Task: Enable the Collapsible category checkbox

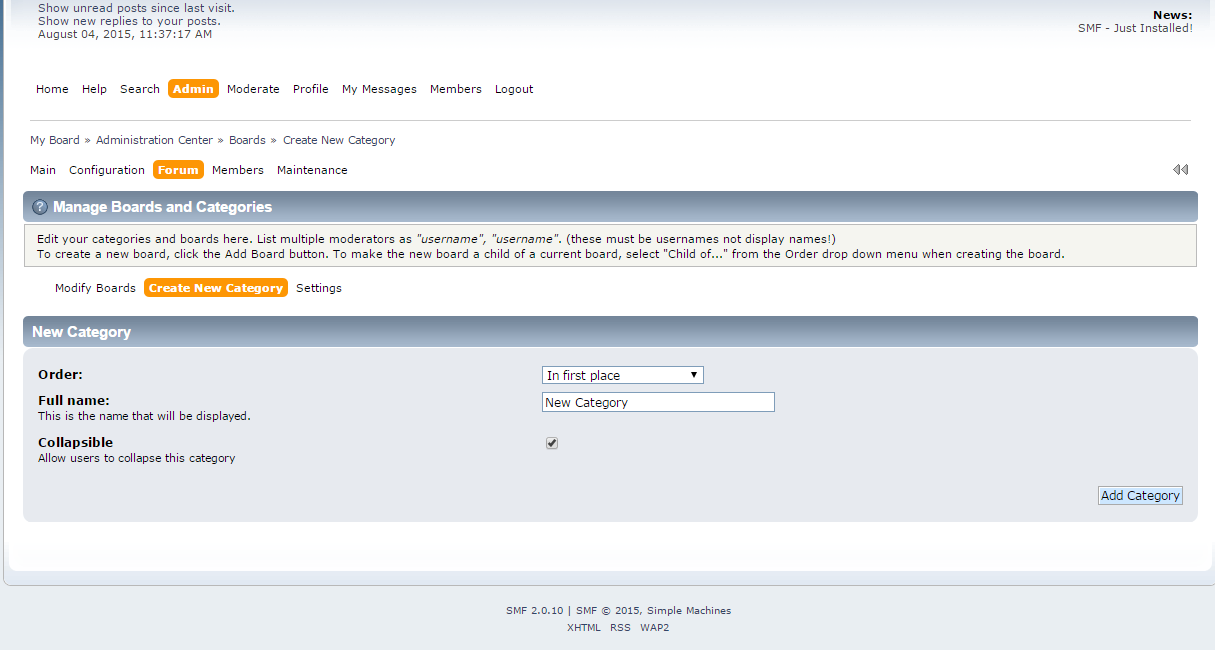Action: click(551, 442)
